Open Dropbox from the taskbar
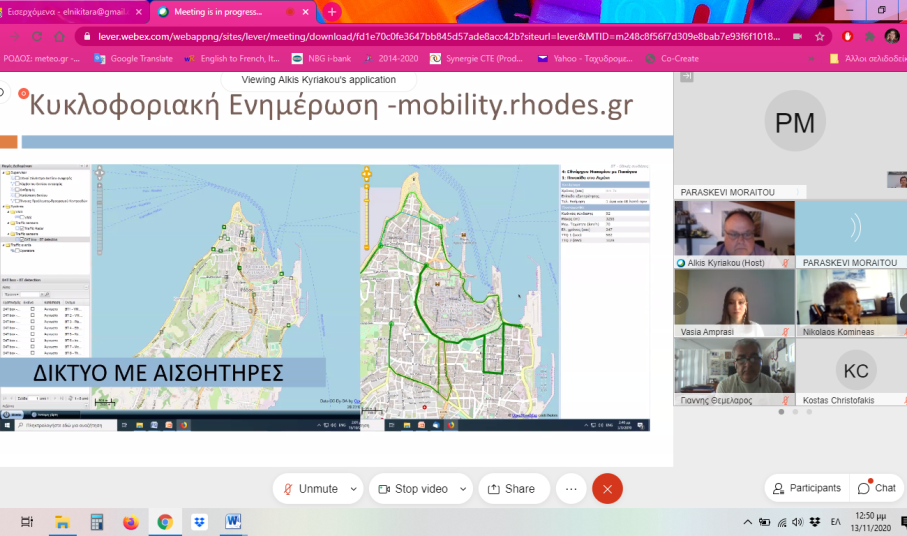907x536 pixels. tap(199, 522)
